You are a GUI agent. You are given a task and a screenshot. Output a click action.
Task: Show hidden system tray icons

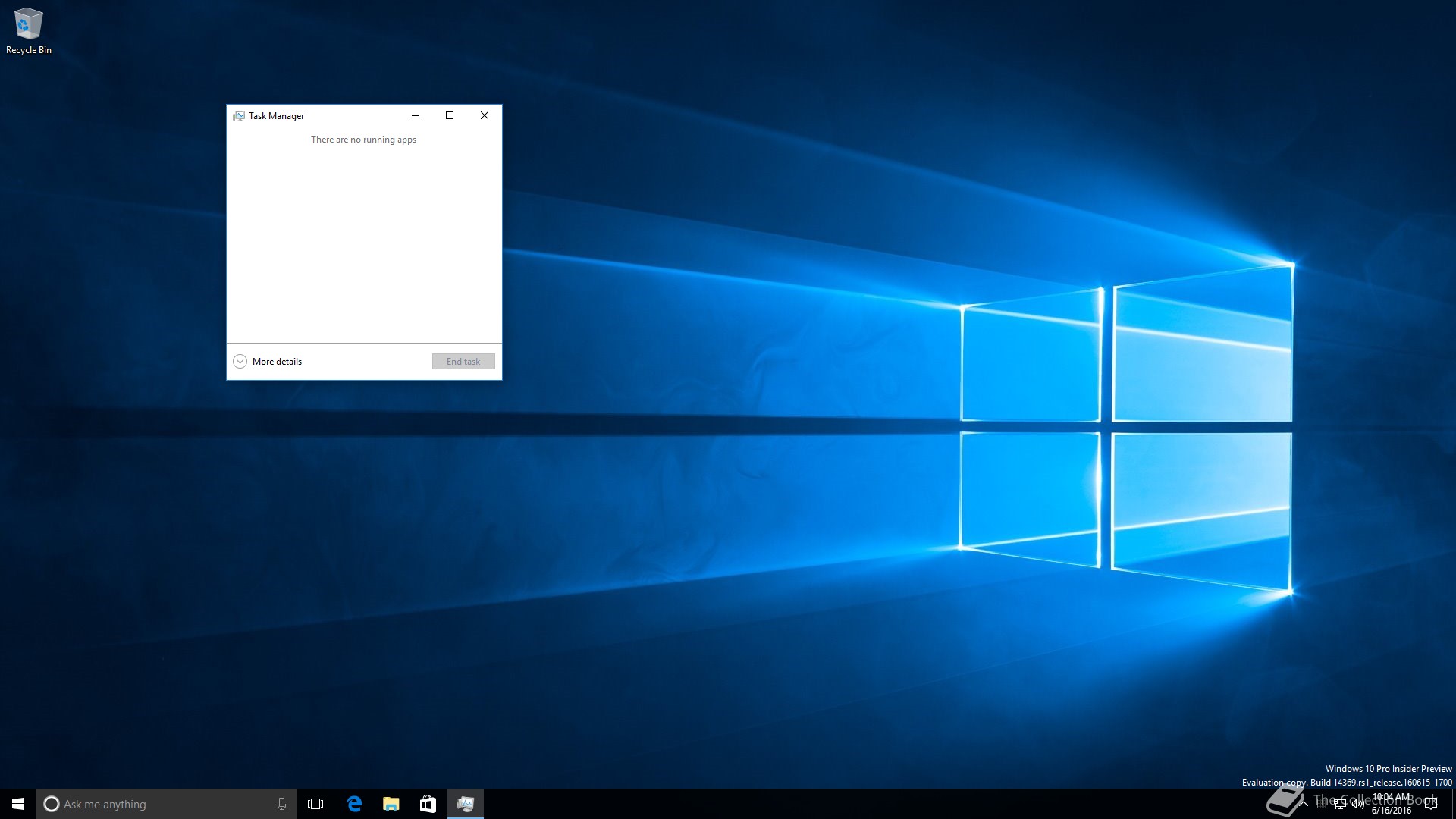pos(1304,804)
